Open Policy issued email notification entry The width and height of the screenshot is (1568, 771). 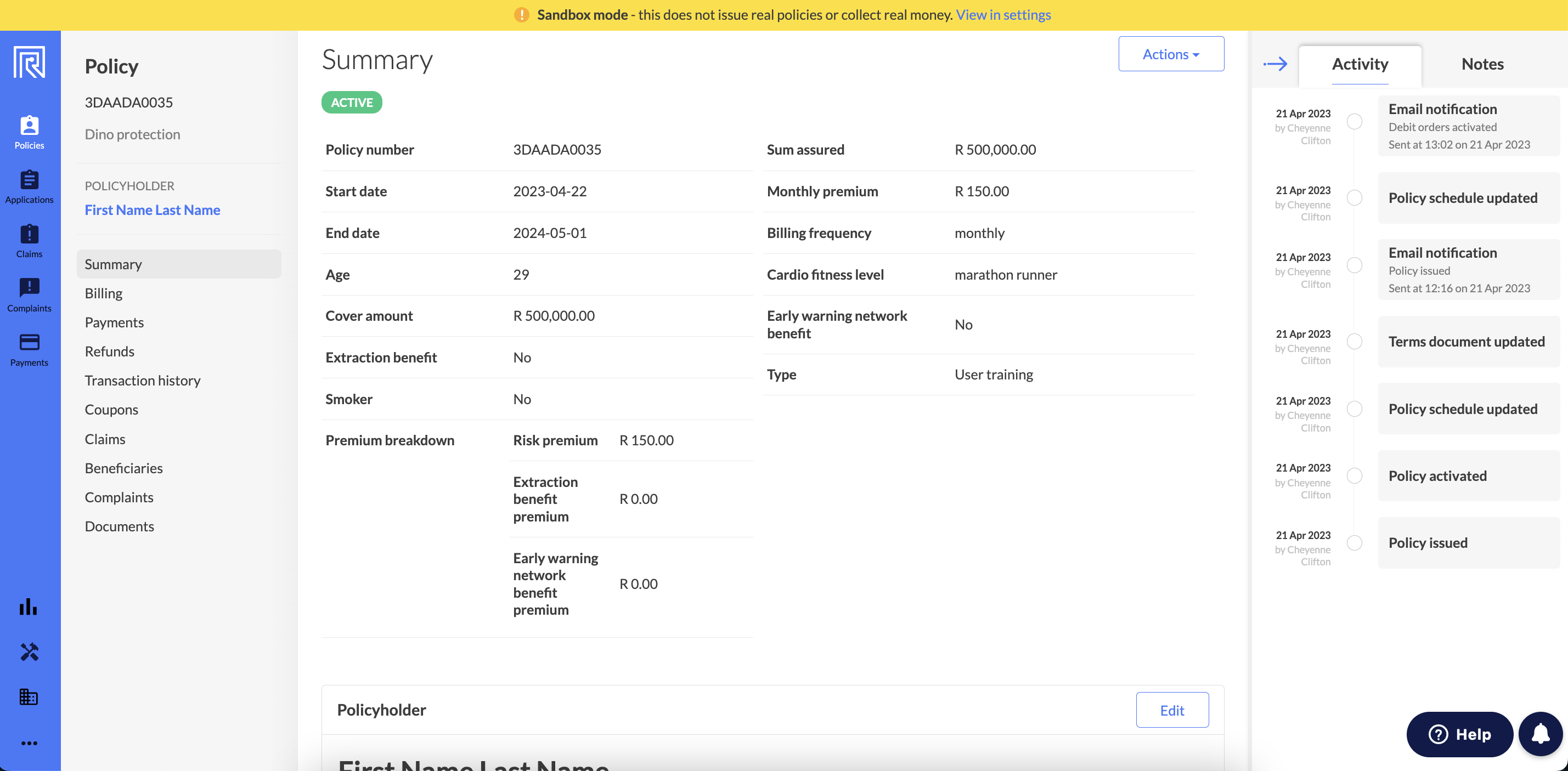coord(1469,270)
